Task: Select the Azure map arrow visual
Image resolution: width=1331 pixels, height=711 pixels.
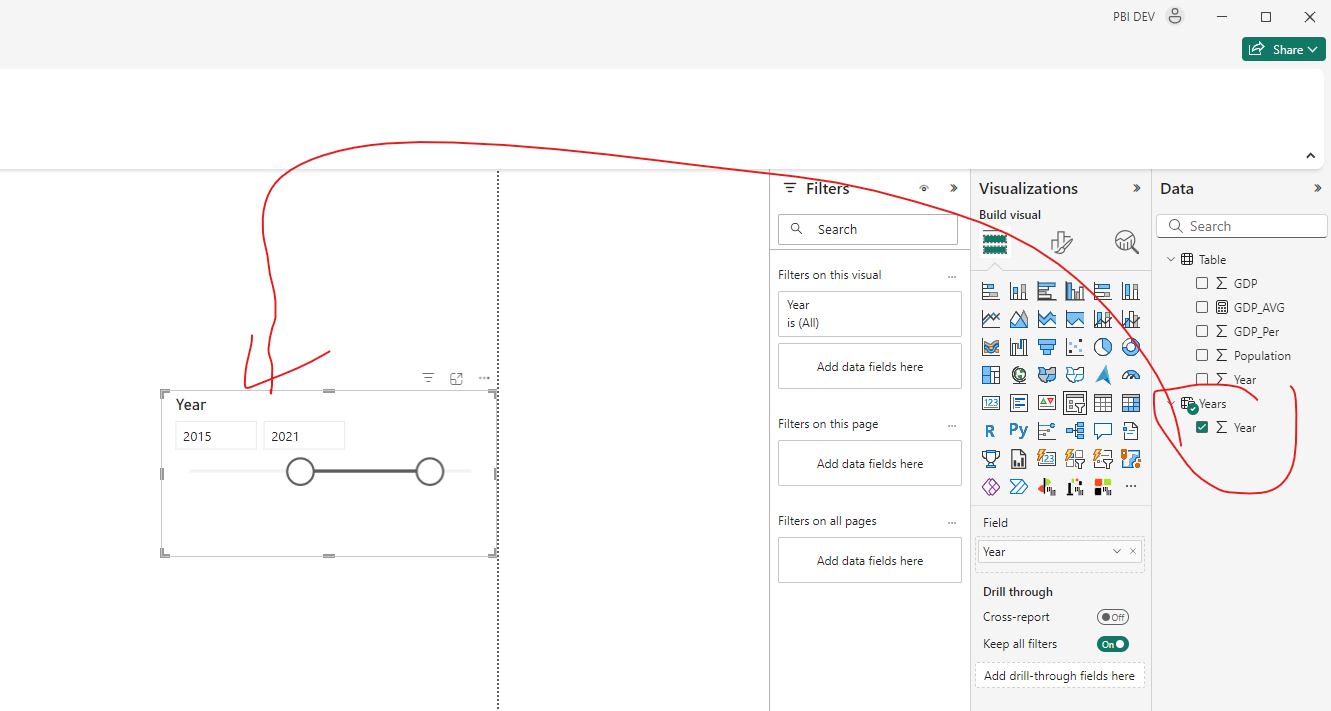Action: coord(1103,375)
